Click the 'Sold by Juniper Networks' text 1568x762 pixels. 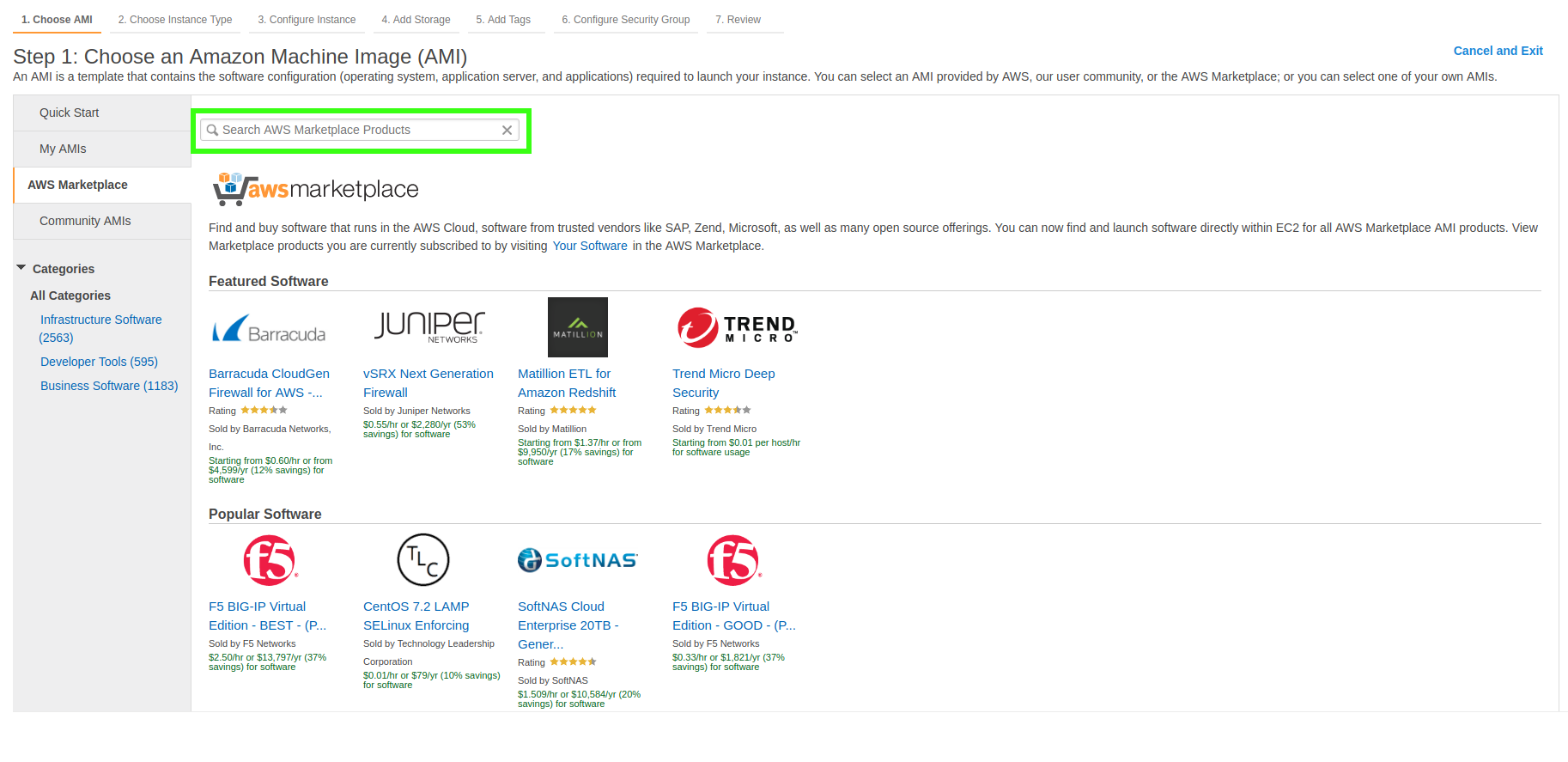(x=416, y=411)
